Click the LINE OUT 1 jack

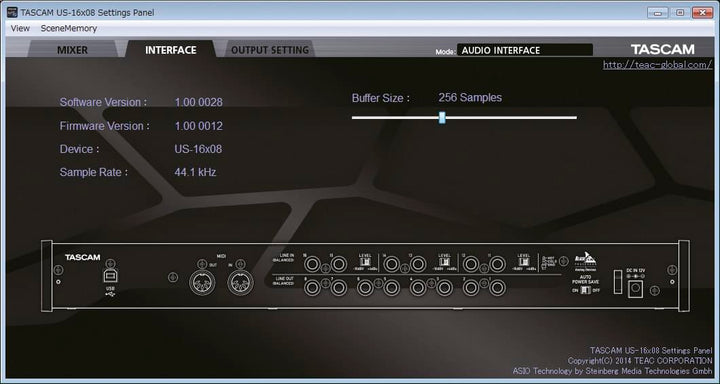tap(497, 288)
